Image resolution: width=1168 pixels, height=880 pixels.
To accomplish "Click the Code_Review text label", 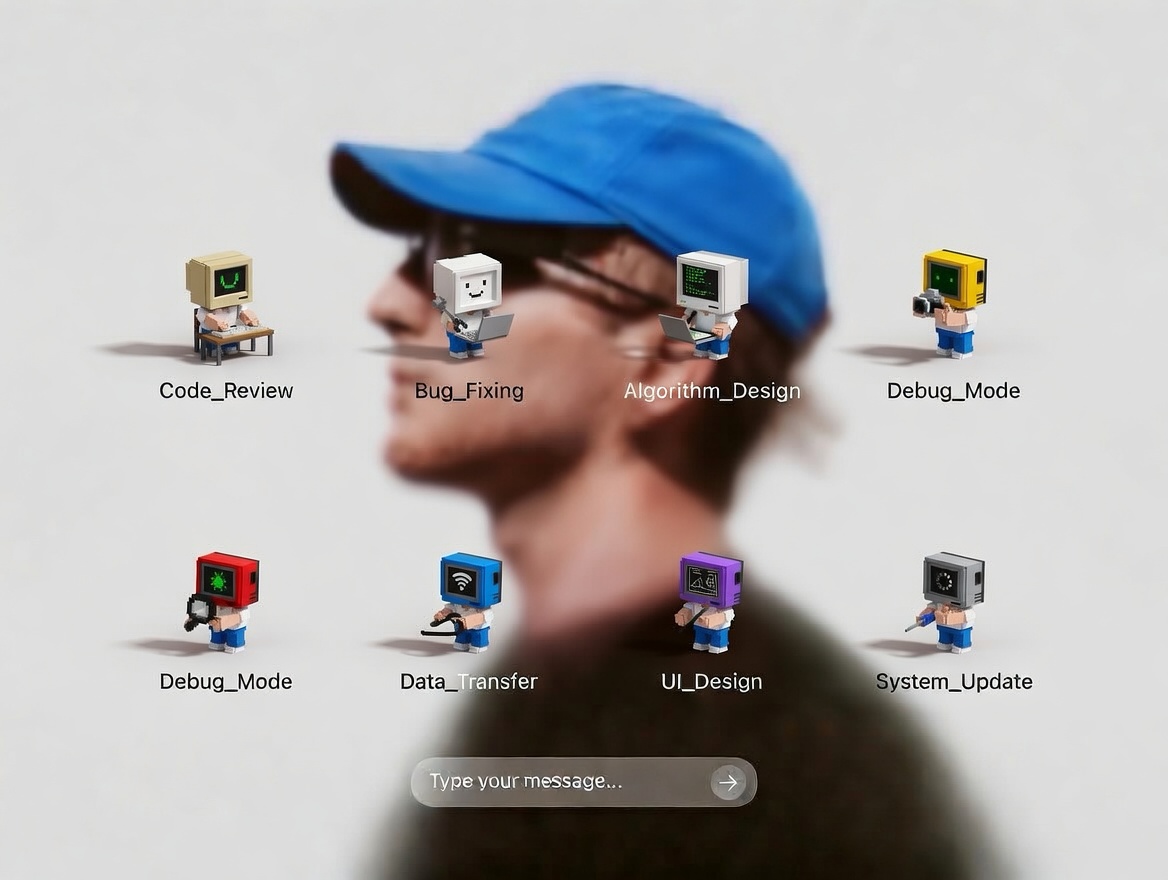I will pyautogui.click(x=226, y=391).
